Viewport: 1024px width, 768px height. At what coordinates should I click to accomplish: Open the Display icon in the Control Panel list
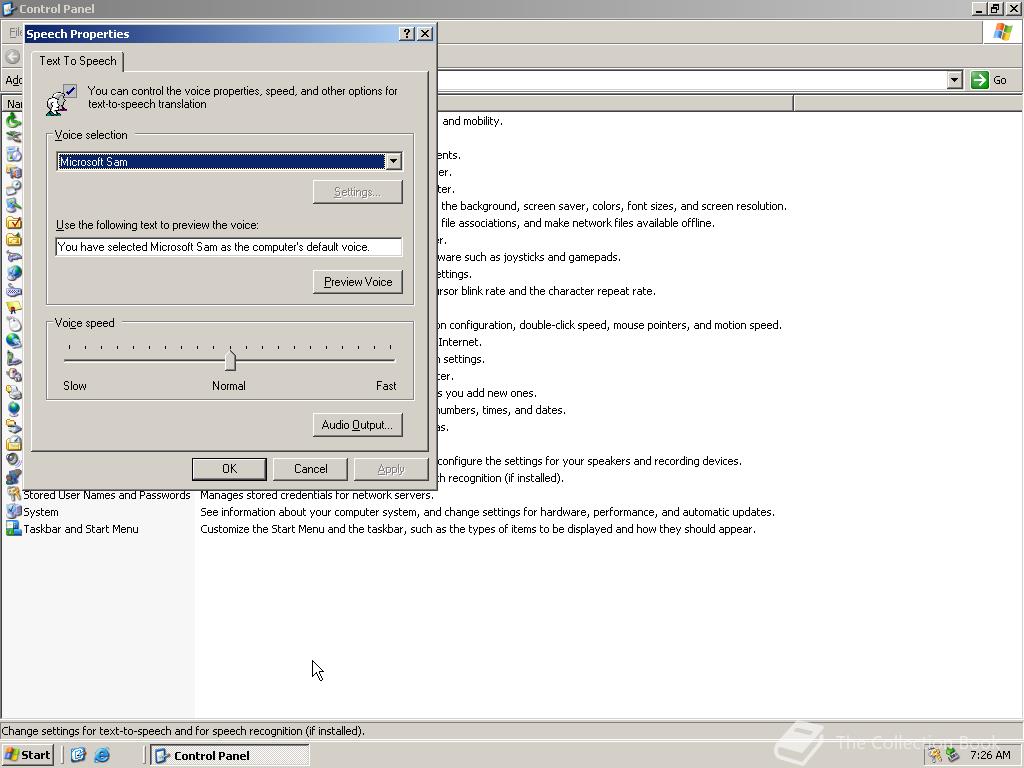14,206
